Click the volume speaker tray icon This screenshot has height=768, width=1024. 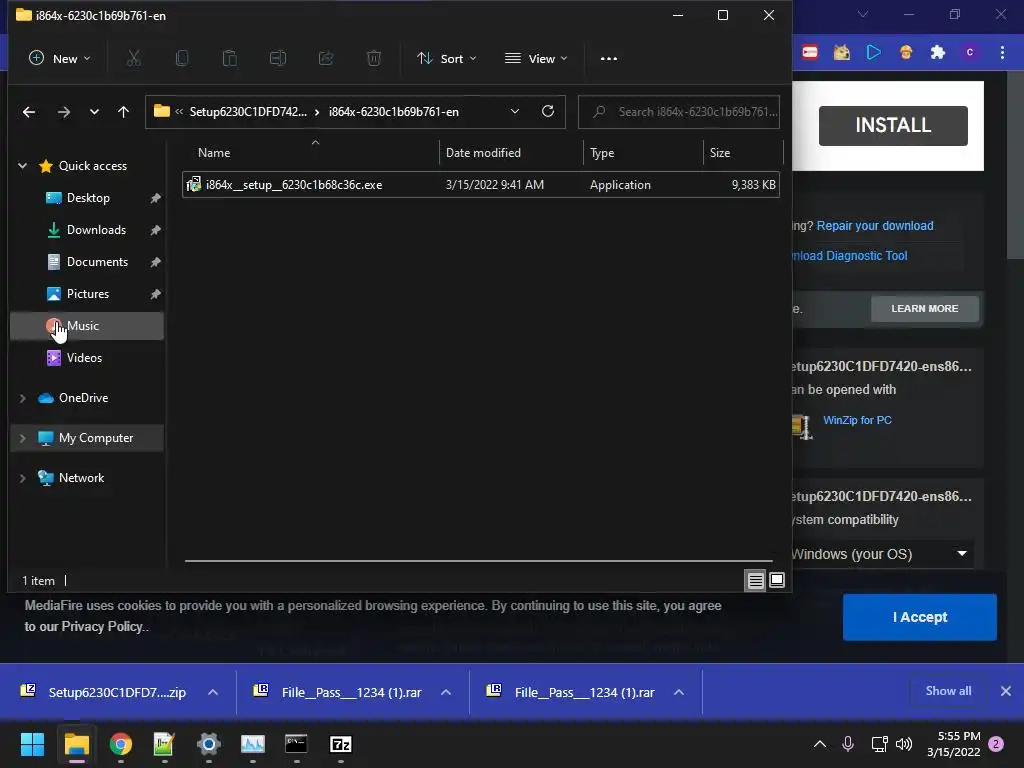[x=904, y=744]
